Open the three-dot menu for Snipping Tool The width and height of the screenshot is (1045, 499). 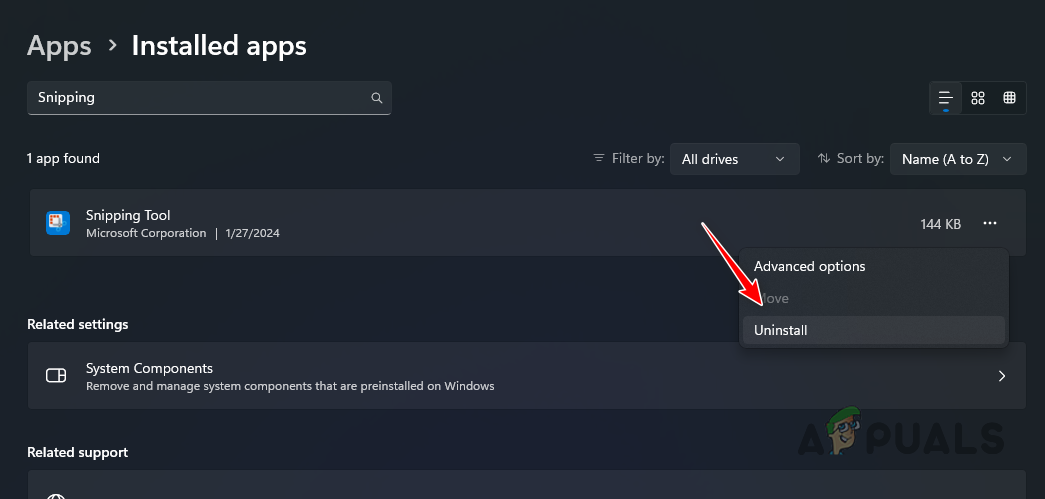pyautogui.click(x=990, y=224)
